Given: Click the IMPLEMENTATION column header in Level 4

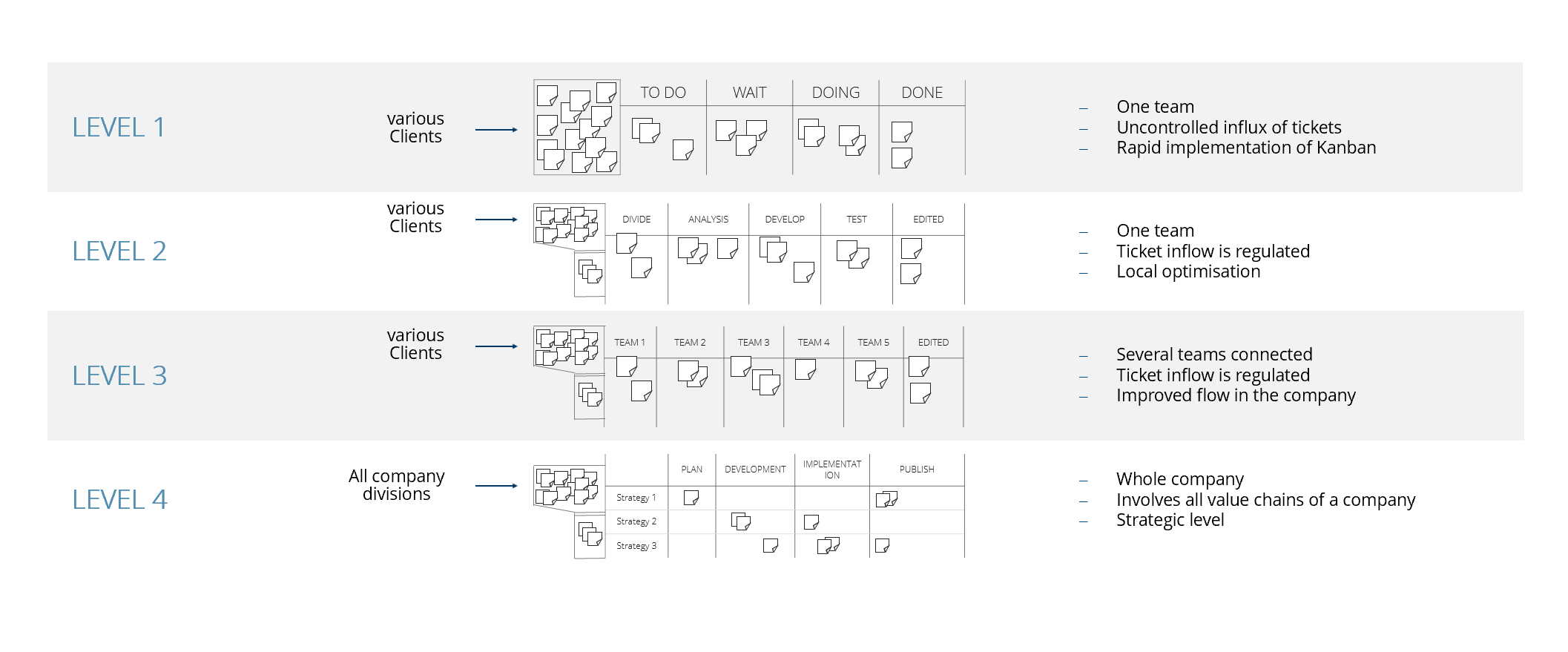Looking at the screenshot, I should coord(832,470).
